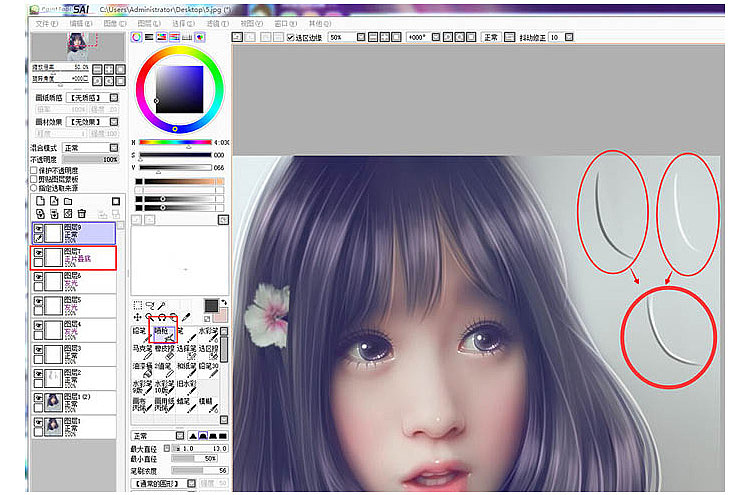Open the 50% zoom level dropdown

pyautogui.click(x=361, y=37)
